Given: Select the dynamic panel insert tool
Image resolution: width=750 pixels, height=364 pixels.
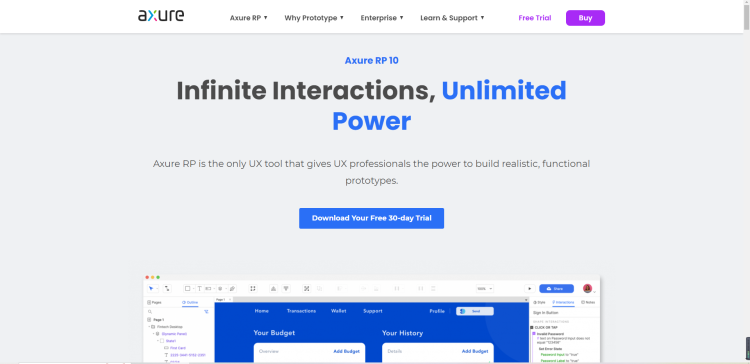Looking at the screenshot, I should 220,288.
